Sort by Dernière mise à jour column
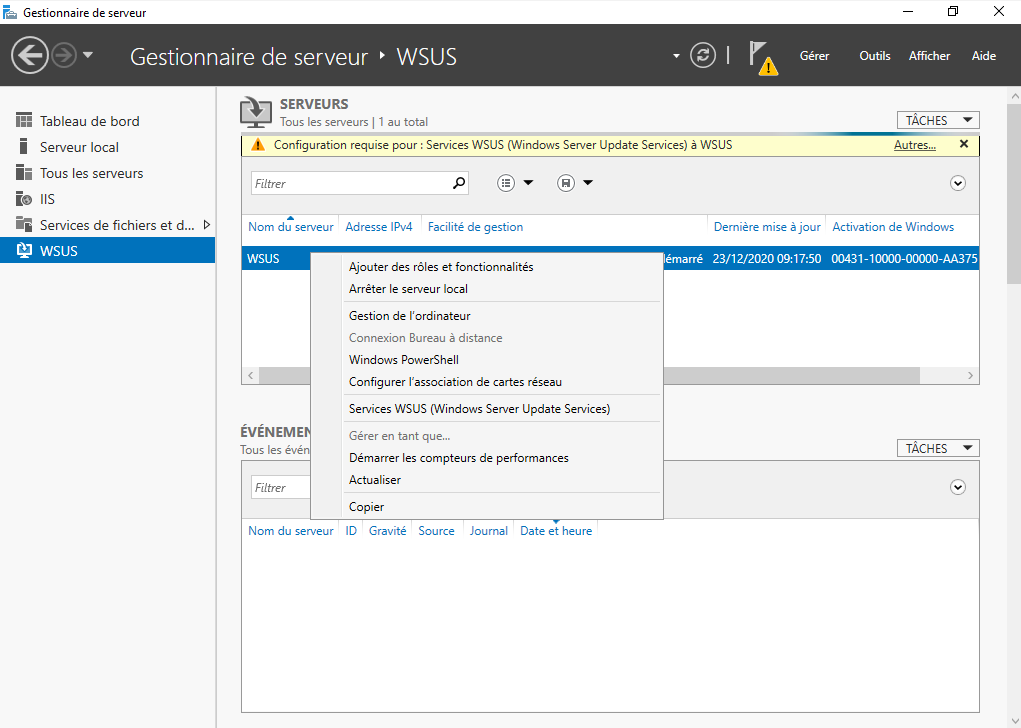The width and height of the screenshot is (1021, 728). pyautogui.click(x=767, y=227)
